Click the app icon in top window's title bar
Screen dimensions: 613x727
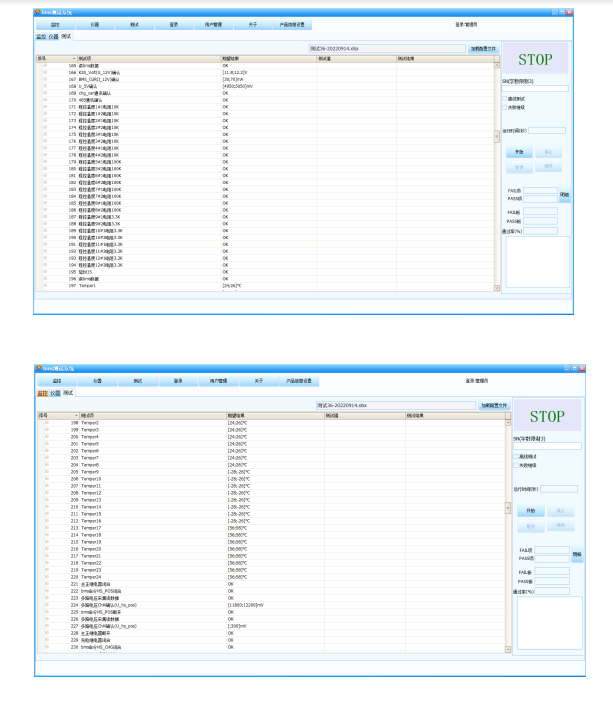coord(38,12)
